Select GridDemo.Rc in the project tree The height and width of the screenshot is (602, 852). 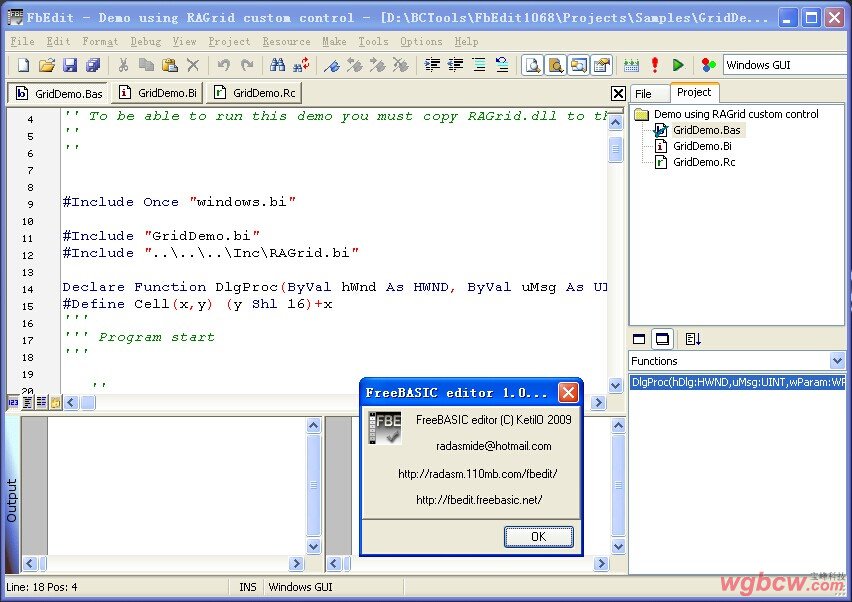[x=704, y=162]
